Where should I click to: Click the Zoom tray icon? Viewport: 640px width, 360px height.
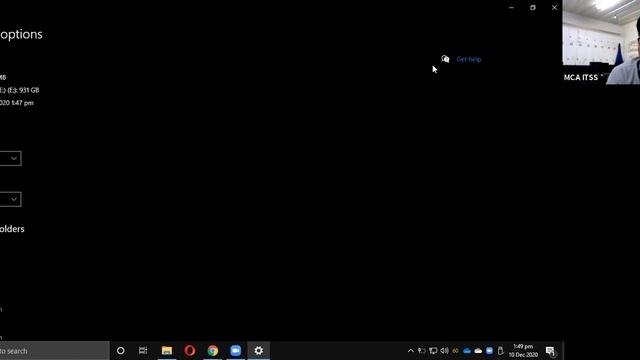[489, 351]
